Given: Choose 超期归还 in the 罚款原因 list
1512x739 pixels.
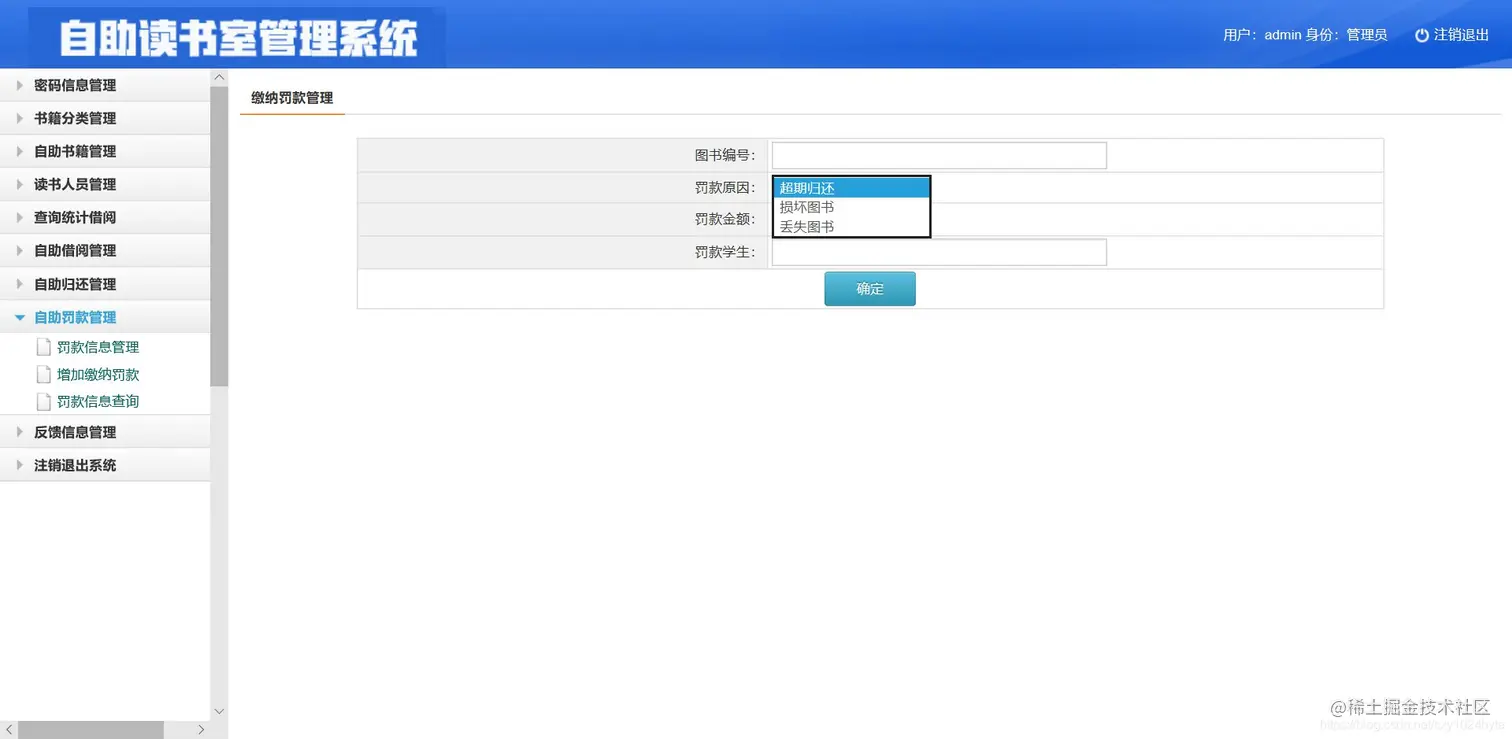Looking at the screenshot, I should click(851, 188).
